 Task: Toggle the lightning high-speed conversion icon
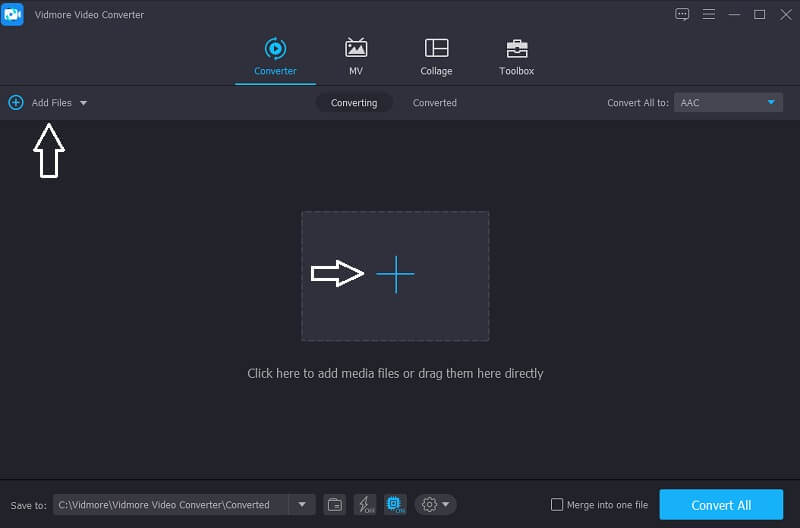click(364, 505)
